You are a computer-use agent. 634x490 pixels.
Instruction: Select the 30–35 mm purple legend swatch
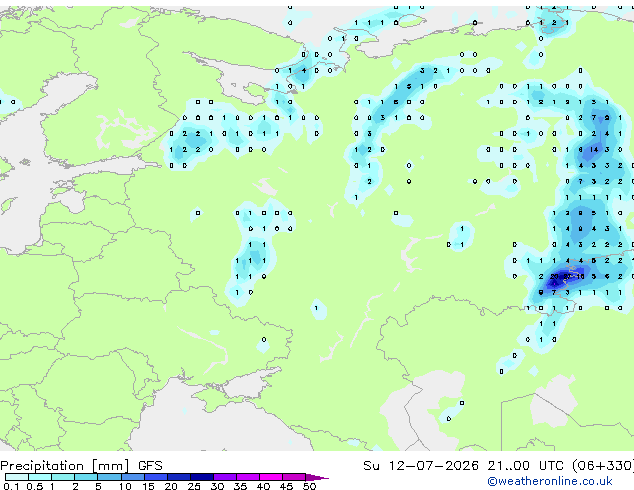tap(225, 477)
